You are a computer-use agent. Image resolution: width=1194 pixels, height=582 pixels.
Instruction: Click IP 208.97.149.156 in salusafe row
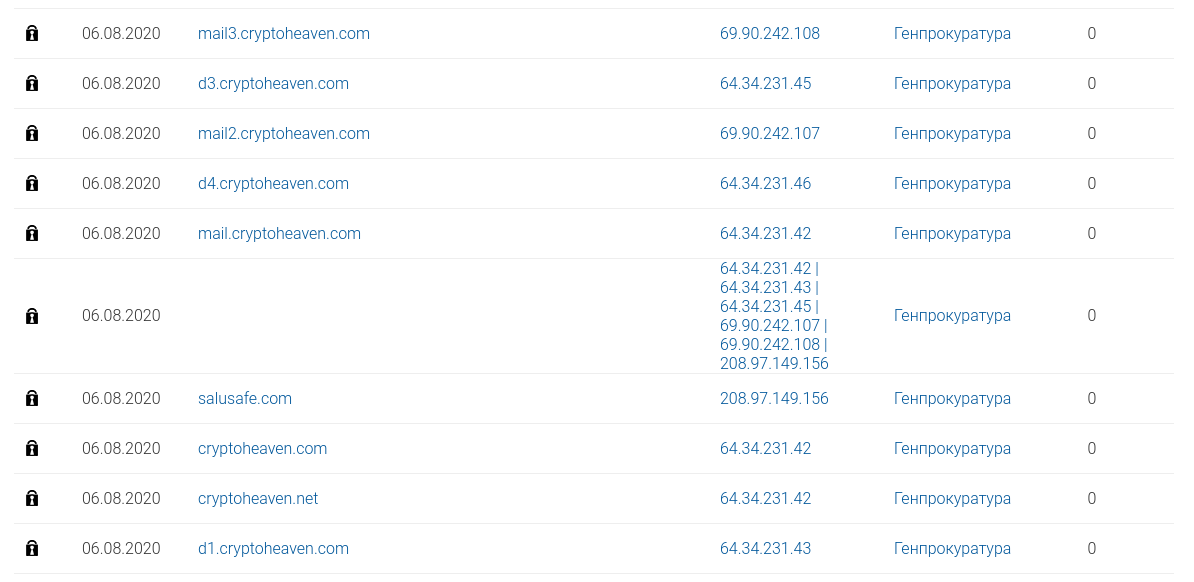pos(774,398)
